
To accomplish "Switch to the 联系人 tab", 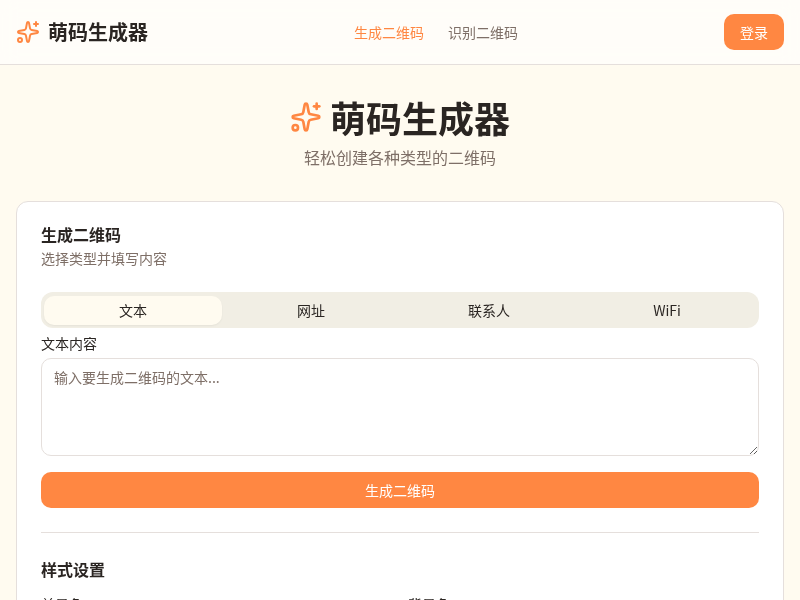I will coord(489,311).
